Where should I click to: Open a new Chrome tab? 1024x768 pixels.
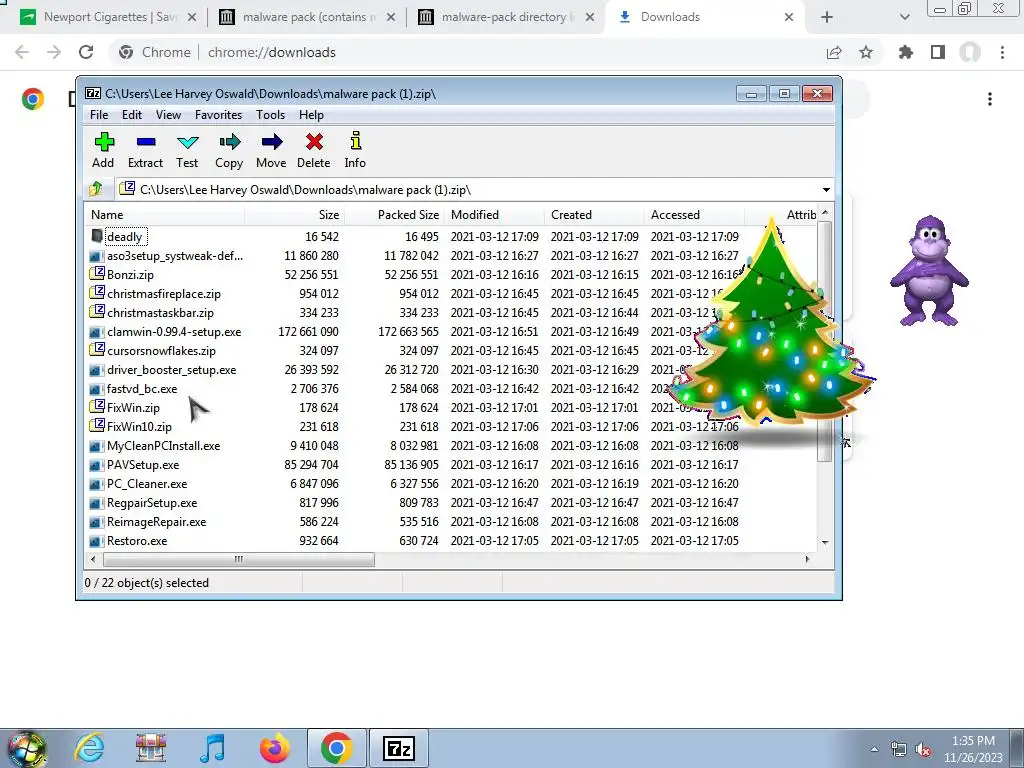[x=827, y=17]
